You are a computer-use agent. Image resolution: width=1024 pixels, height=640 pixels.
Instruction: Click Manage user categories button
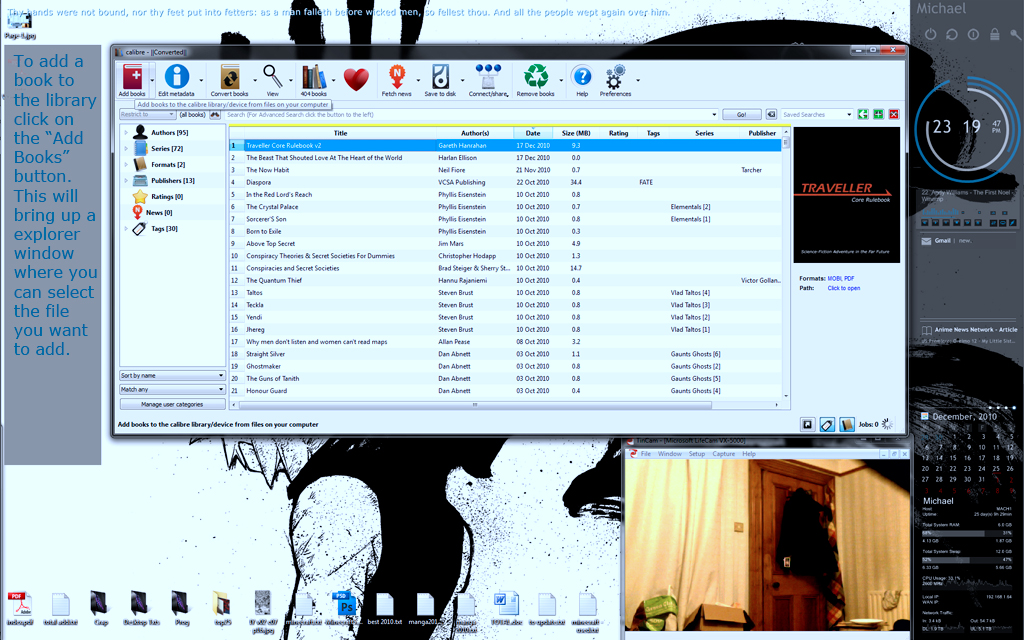pyautogui.click(x=172, y=404)
